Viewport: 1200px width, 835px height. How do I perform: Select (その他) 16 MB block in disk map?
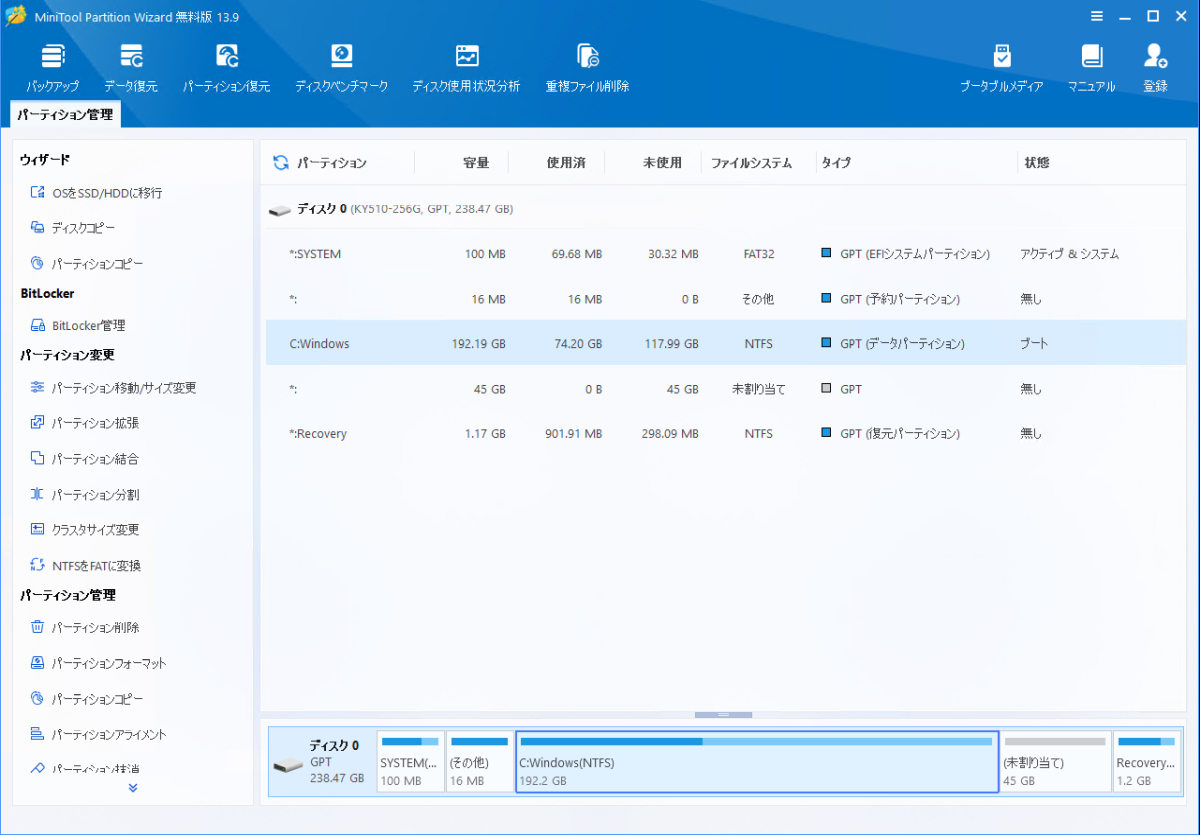479,762
